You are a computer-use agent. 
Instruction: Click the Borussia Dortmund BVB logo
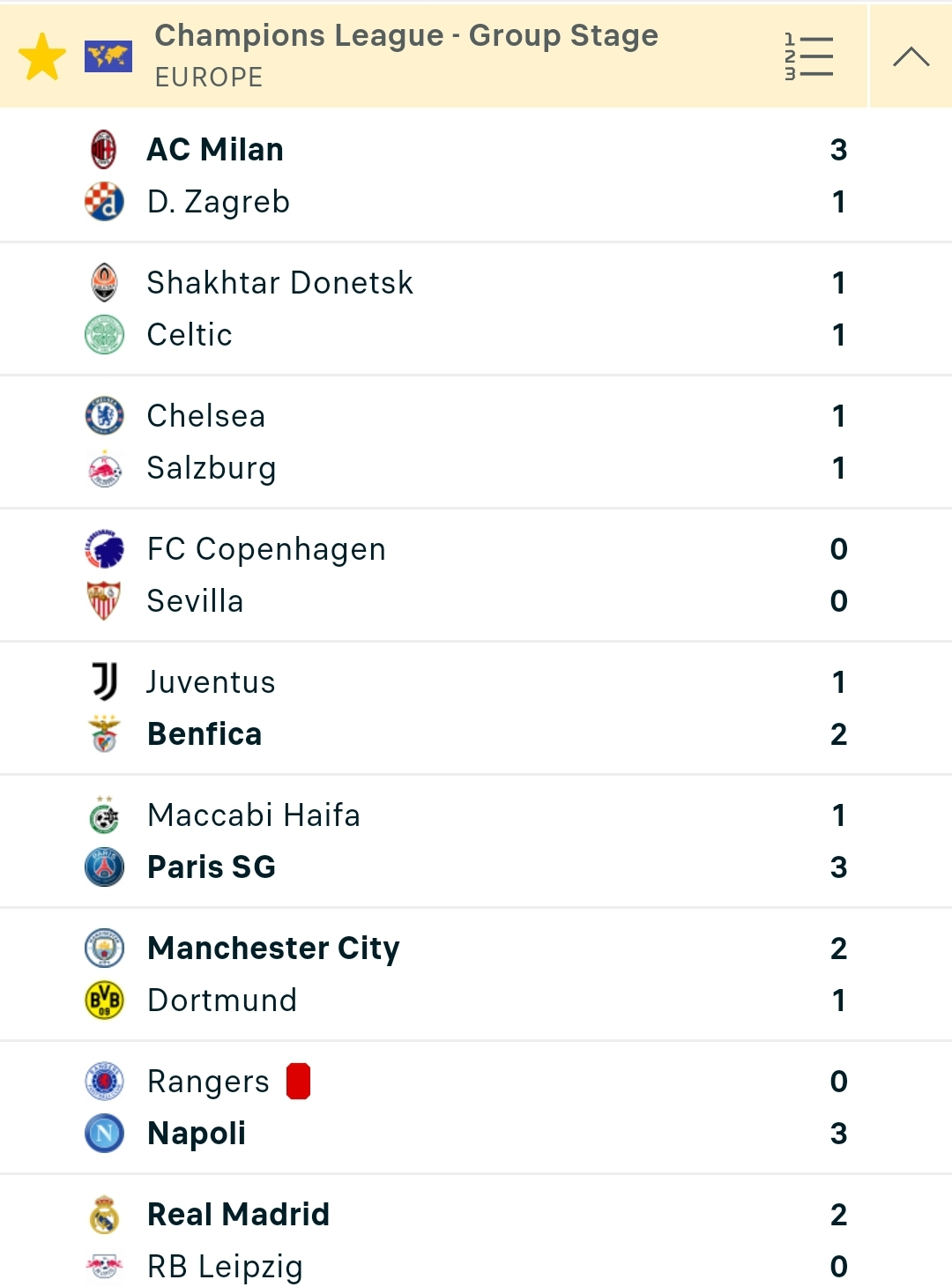coord(104,1001)
